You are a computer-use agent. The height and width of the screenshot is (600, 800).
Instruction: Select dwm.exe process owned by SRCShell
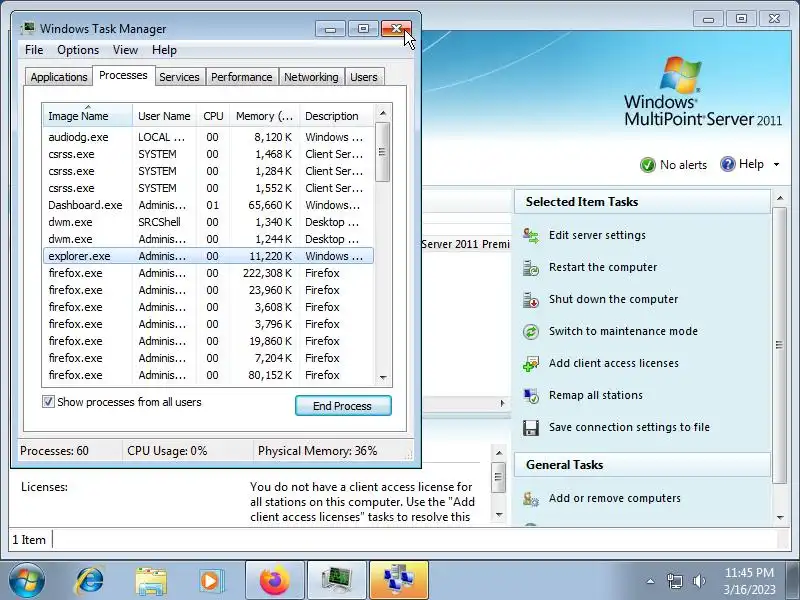point(209,222)
